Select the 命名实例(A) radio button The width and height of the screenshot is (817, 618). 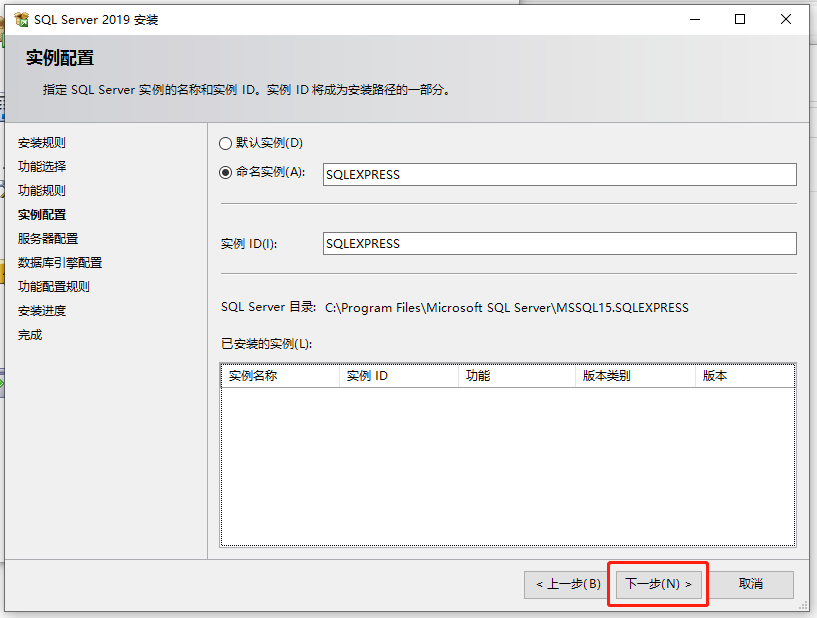[x=225, y=172]
